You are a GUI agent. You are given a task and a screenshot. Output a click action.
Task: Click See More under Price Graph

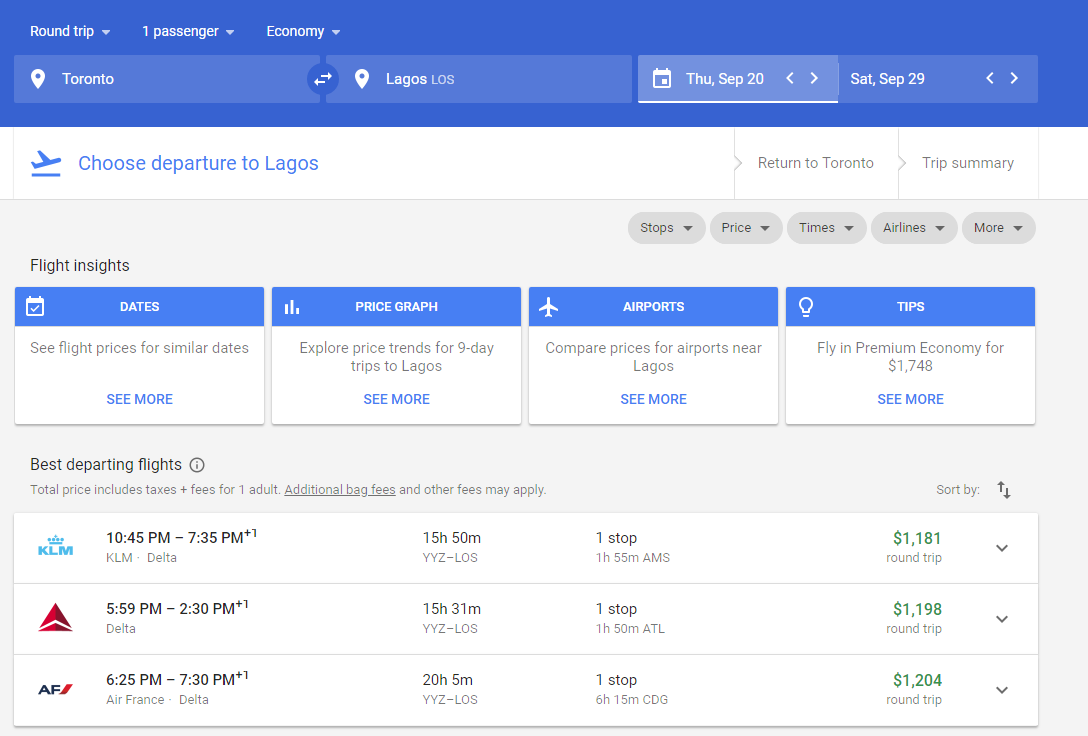pos(396,399)
